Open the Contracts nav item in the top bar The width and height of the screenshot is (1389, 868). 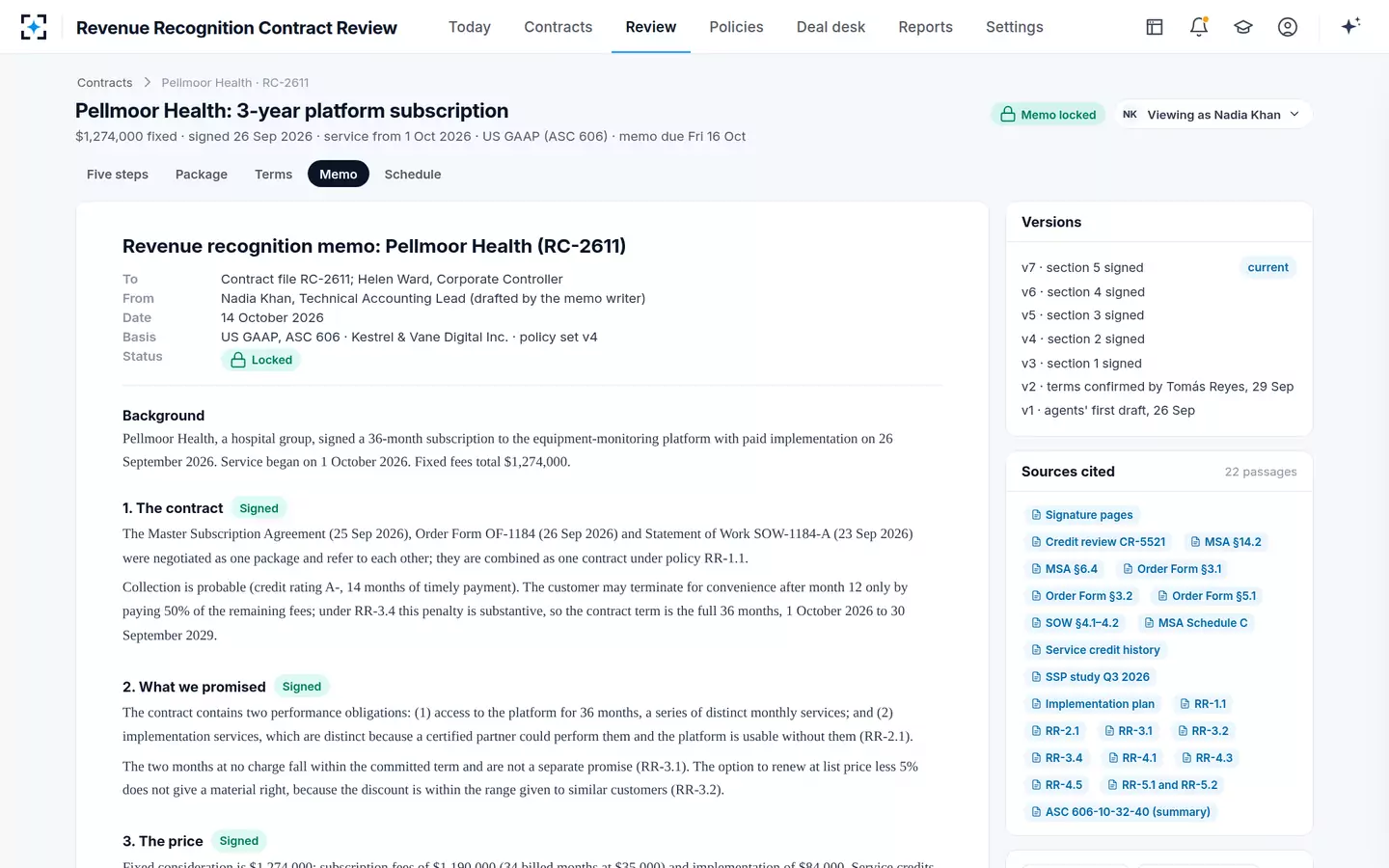pos(558,27)
